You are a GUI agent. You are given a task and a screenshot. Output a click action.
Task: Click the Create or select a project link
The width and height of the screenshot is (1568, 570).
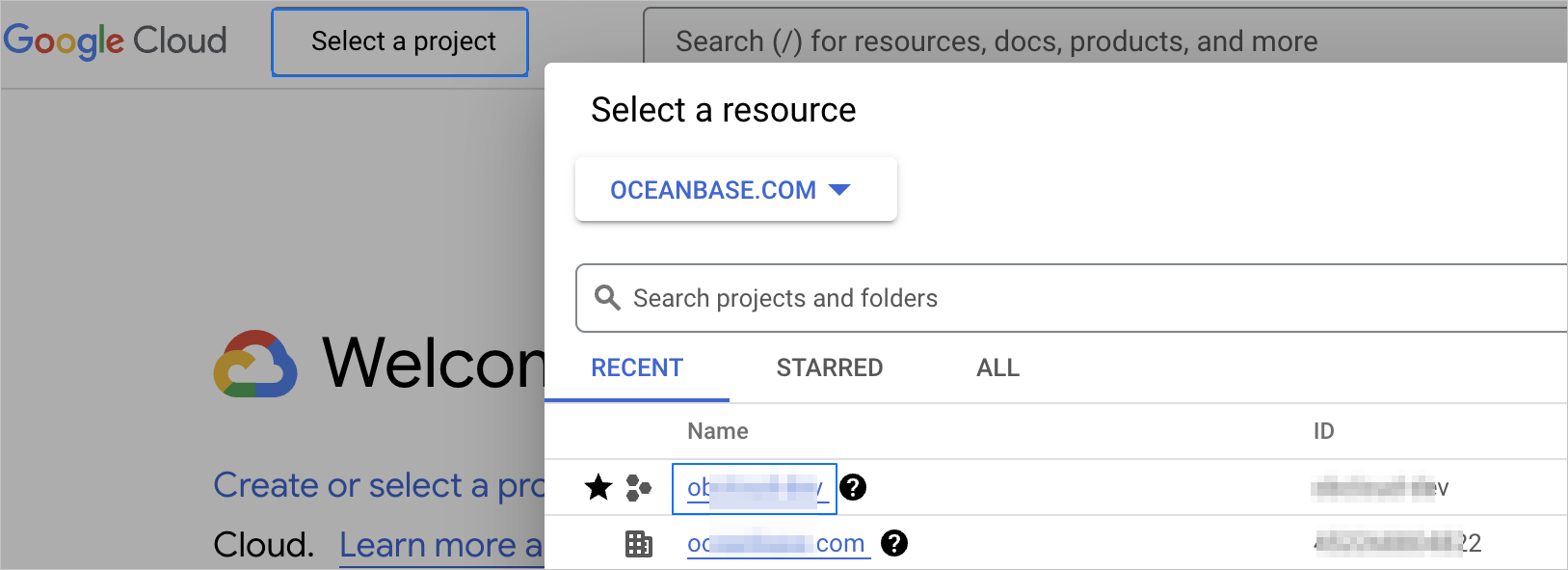pyautogui.click(x=378, y=485)
